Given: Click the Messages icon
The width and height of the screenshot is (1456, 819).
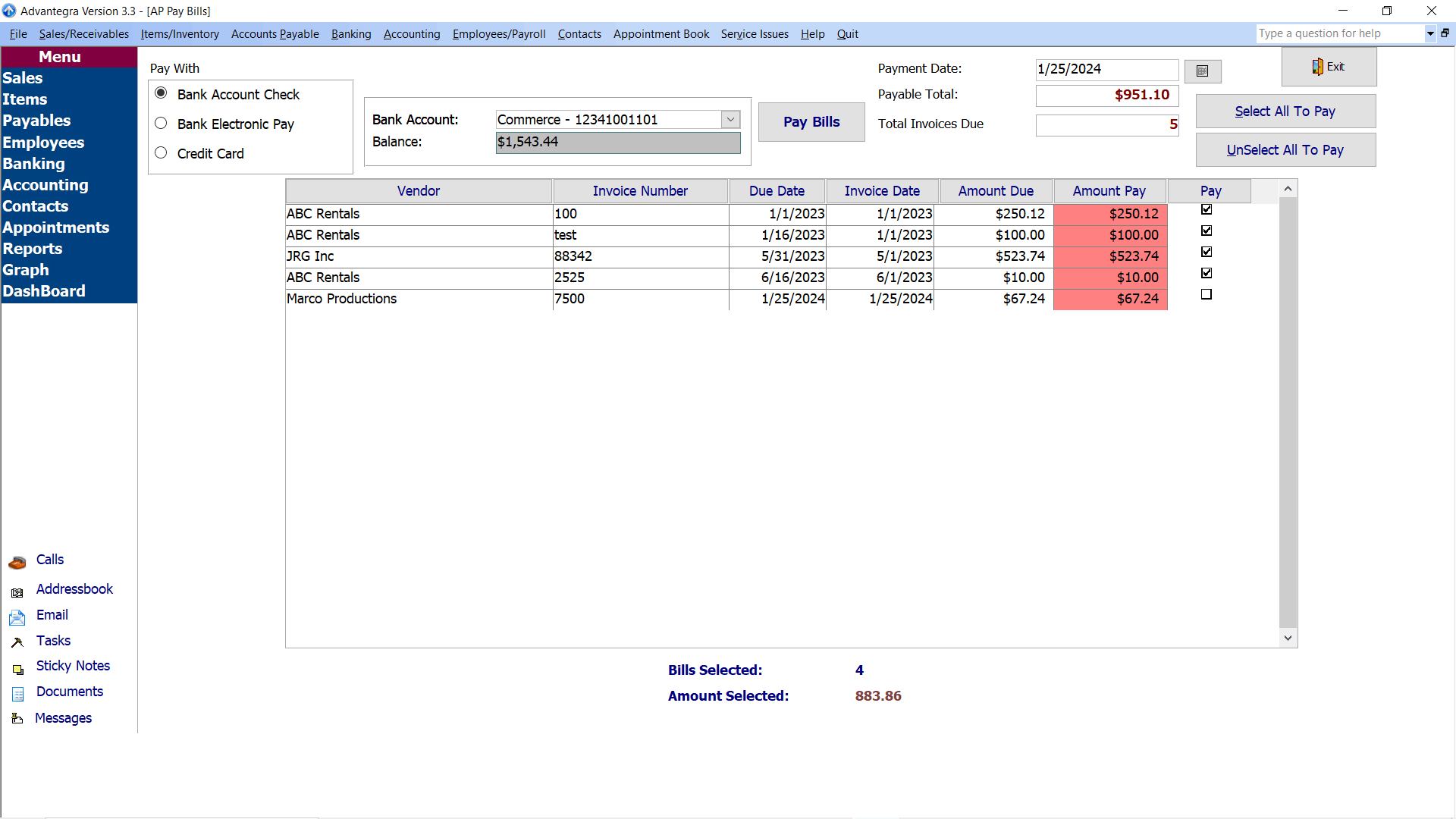Looking at the screenshot, I should pyautogui.click(x=17, y=718).
